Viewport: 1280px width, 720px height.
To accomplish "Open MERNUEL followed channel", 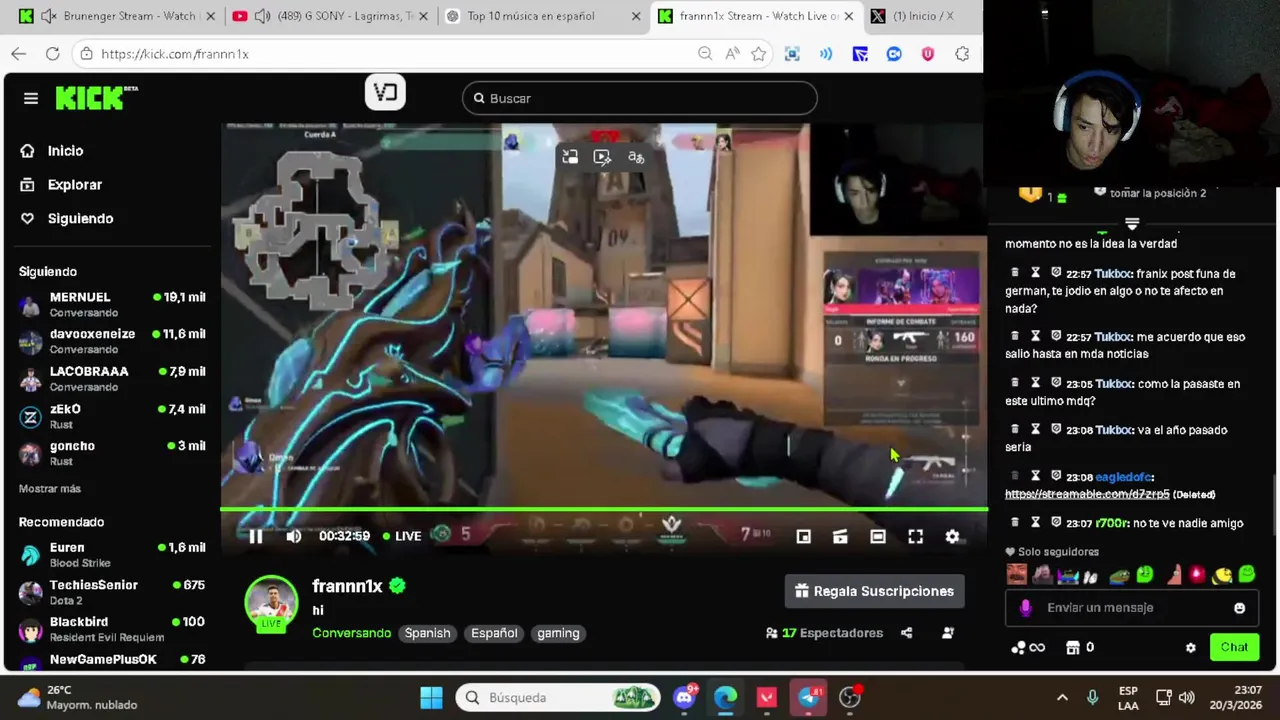I will (112, 304).
